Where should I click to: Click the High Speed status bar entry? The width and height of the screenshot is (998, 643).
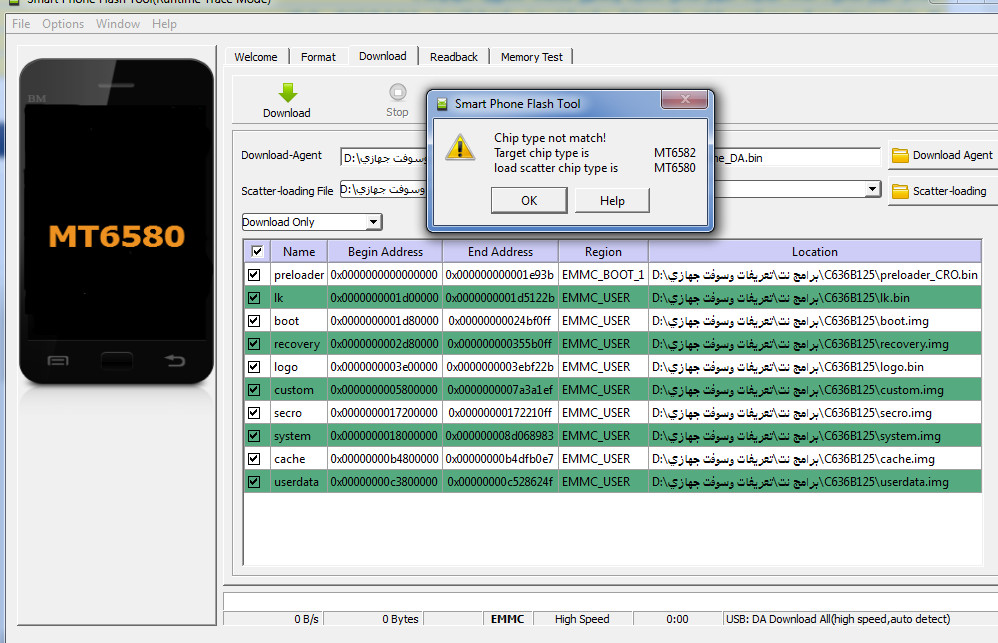point(582,619)
